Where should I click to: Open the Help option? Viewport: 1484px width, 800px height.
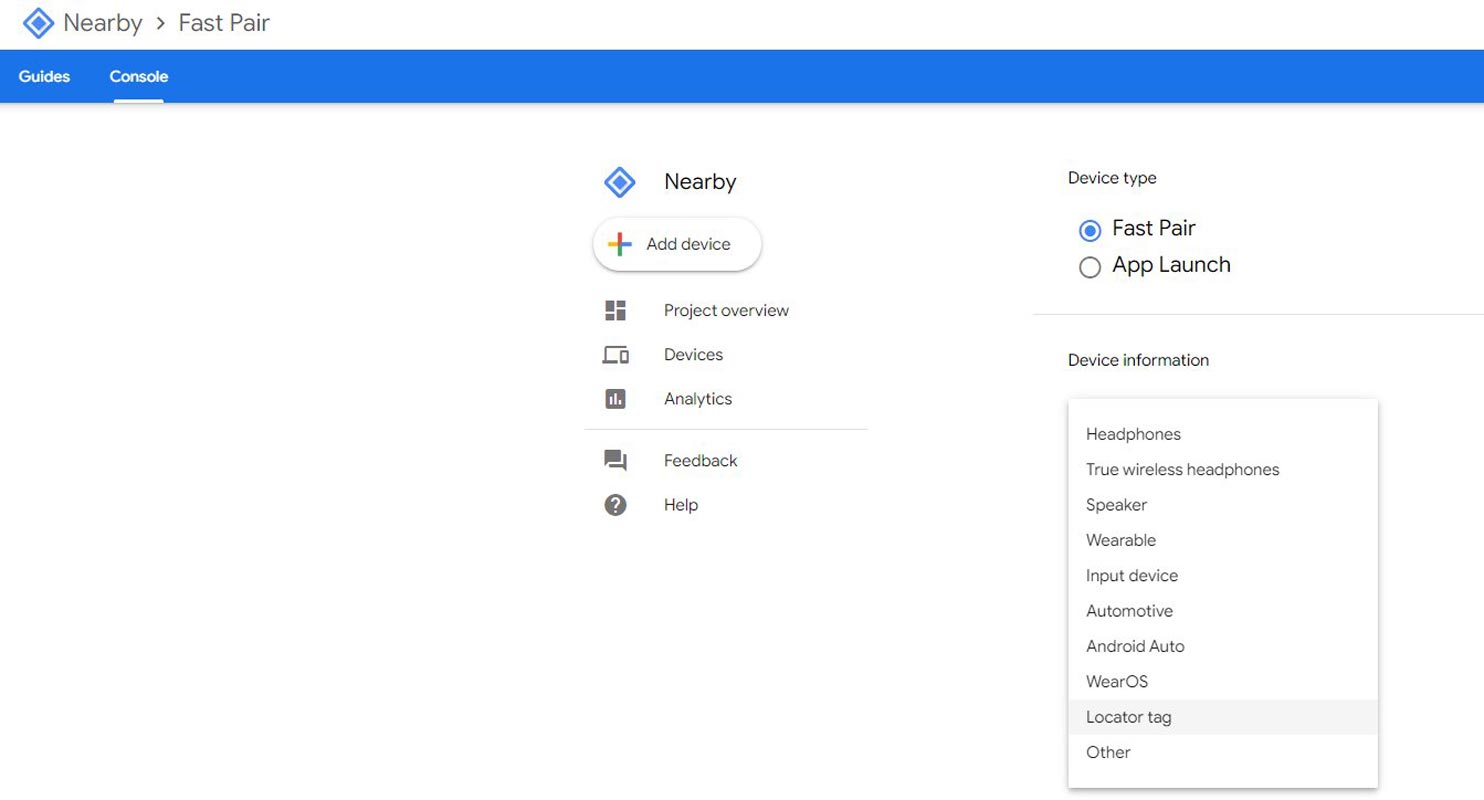pos(681,505)
